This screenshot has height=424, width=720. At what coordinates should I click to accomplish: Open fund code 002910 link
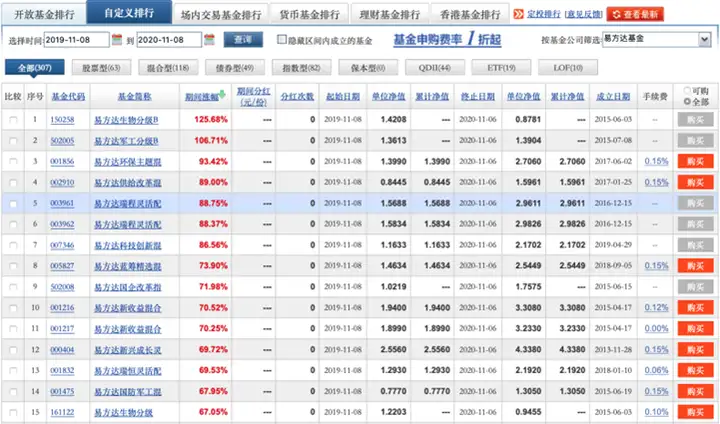coord(62,182)
